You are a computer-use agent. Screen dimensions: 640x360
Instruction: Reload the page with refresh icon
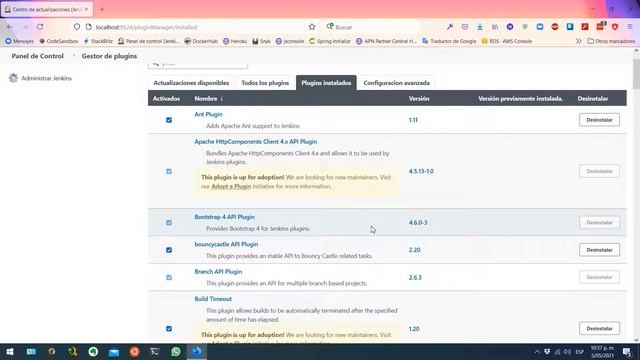point(40,27)
